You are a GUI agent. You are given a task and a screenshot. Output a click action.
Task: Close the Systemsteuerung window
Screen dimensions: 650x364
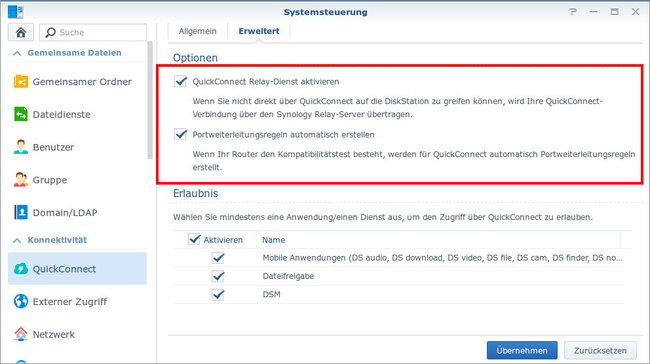635,12
